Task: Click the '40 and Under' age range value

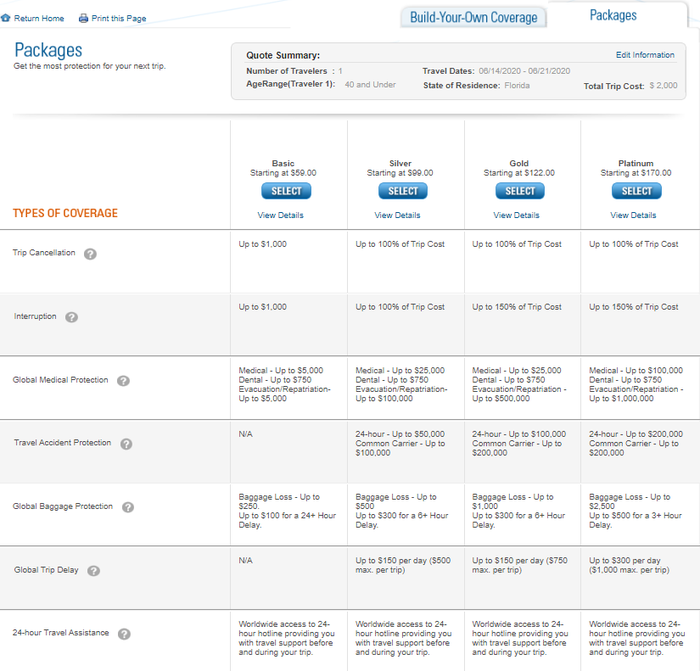Action: (370, 84)
